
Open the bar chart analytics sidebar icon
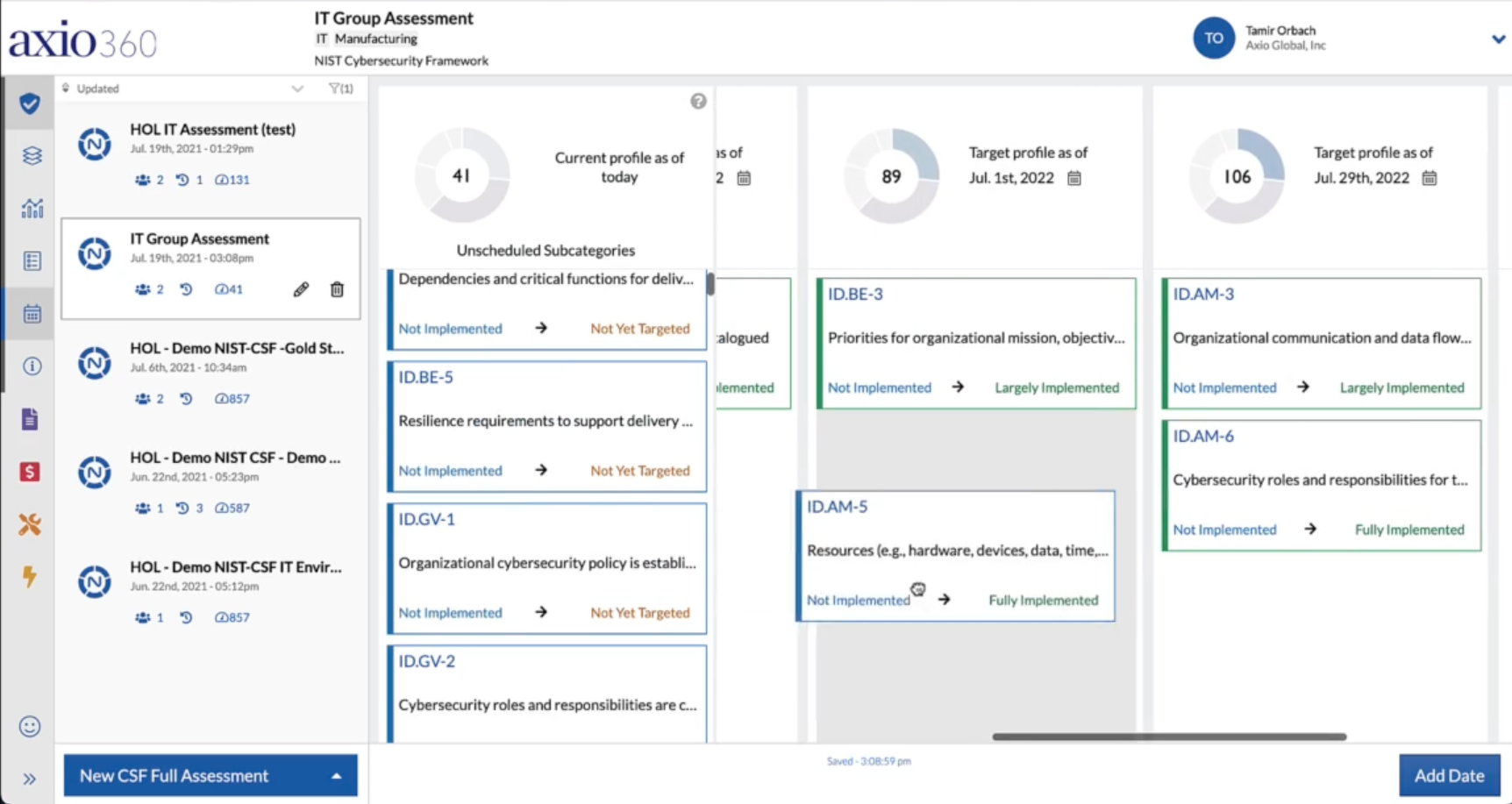(32, 208)
